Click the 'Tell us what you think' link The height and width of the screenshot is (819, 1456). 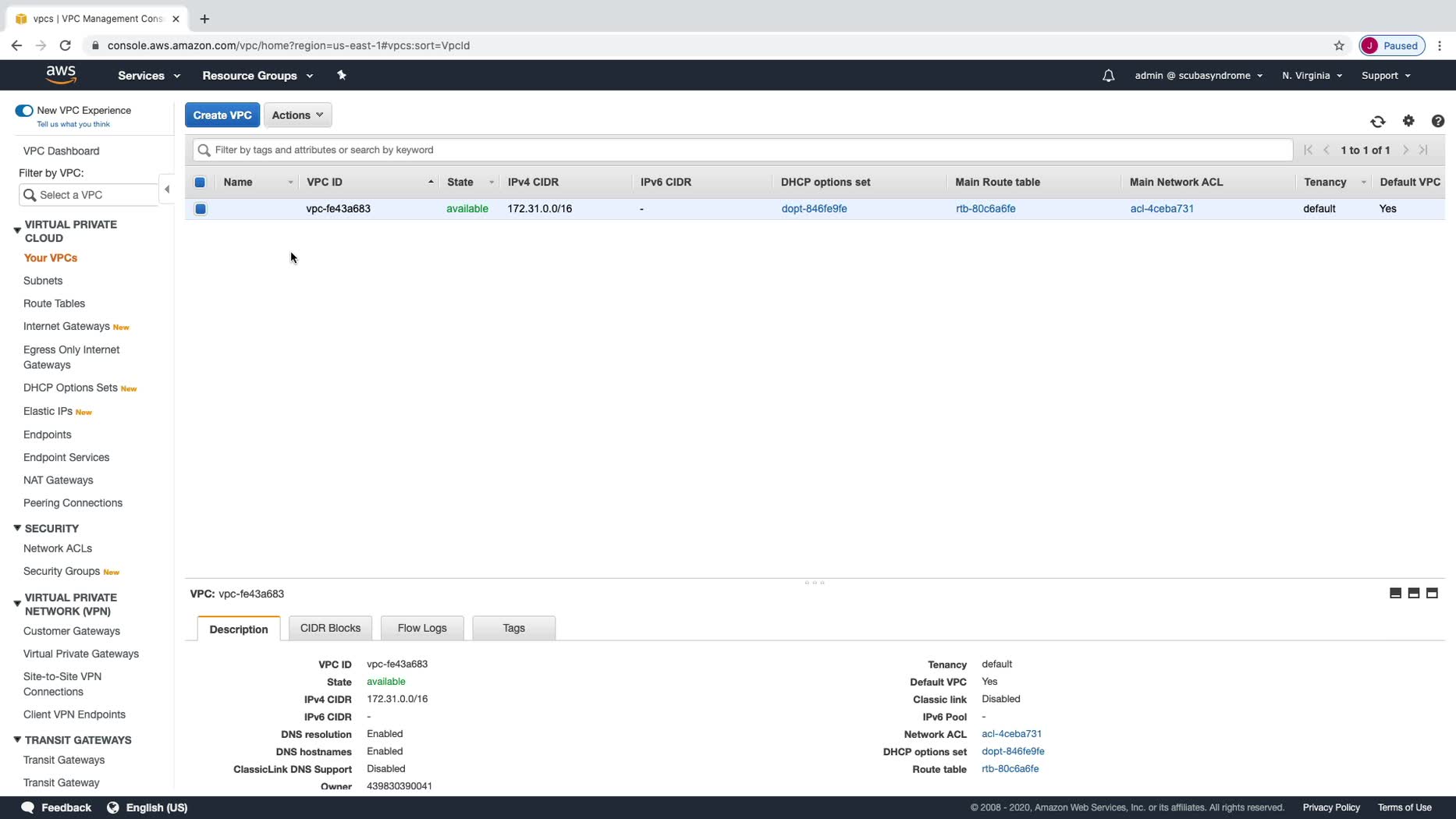(73, 124)
